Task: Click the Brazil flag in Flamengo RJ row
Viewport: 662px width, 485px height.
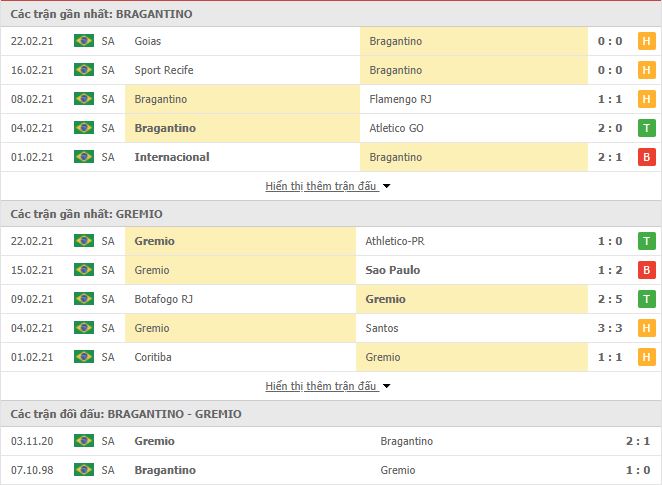Action: click(84, 99)
